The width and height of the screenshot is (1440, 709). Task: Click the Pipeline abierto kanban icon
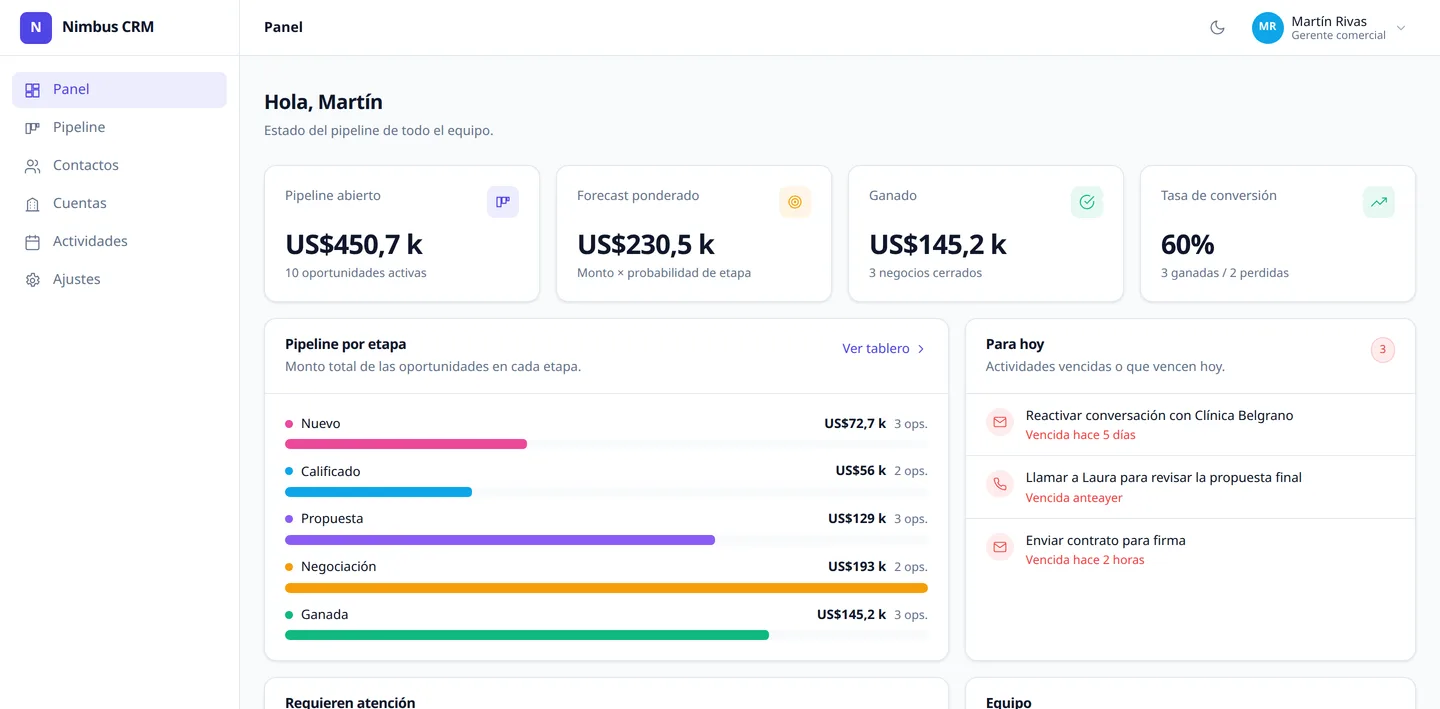tap(503, 202)
